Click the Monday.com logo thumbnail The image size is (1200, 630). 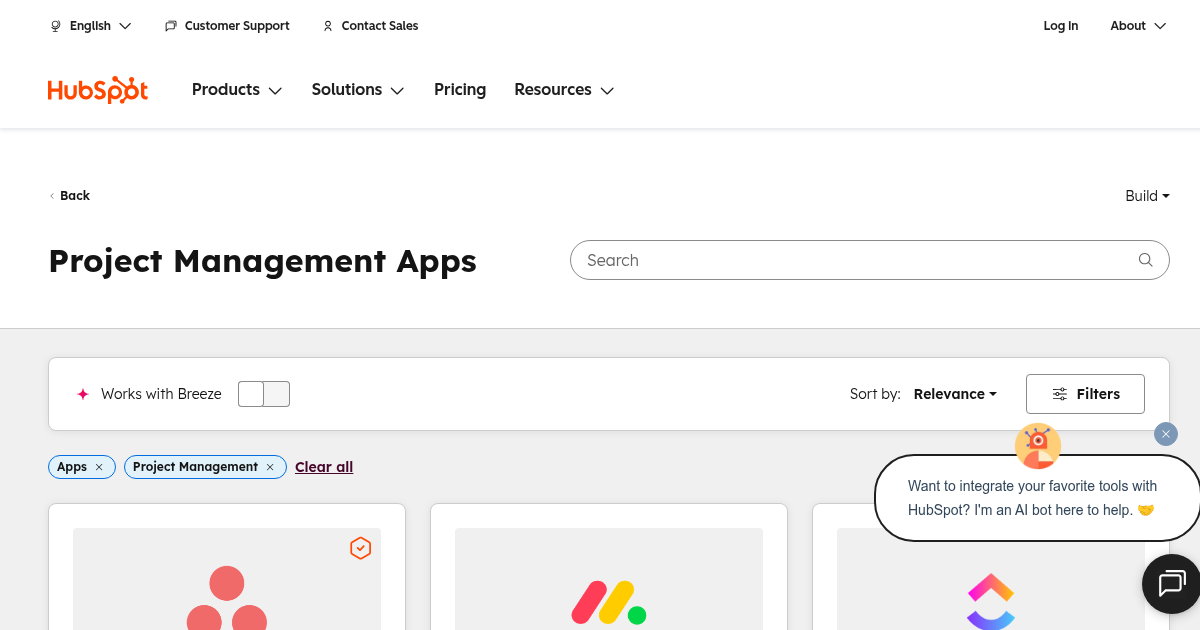point(608,602)
